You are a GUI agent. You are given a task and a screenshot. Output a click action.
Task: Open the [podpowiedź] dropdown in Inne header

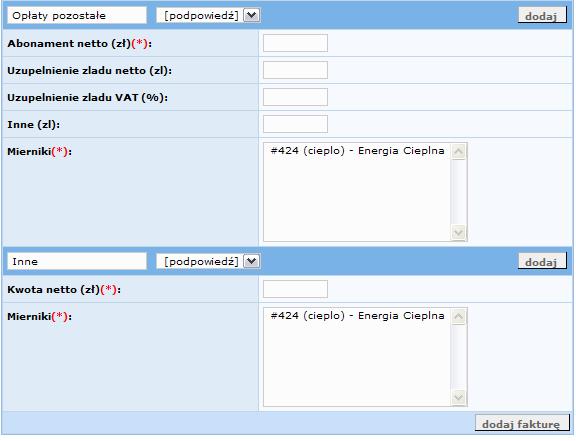pos(208,261)
